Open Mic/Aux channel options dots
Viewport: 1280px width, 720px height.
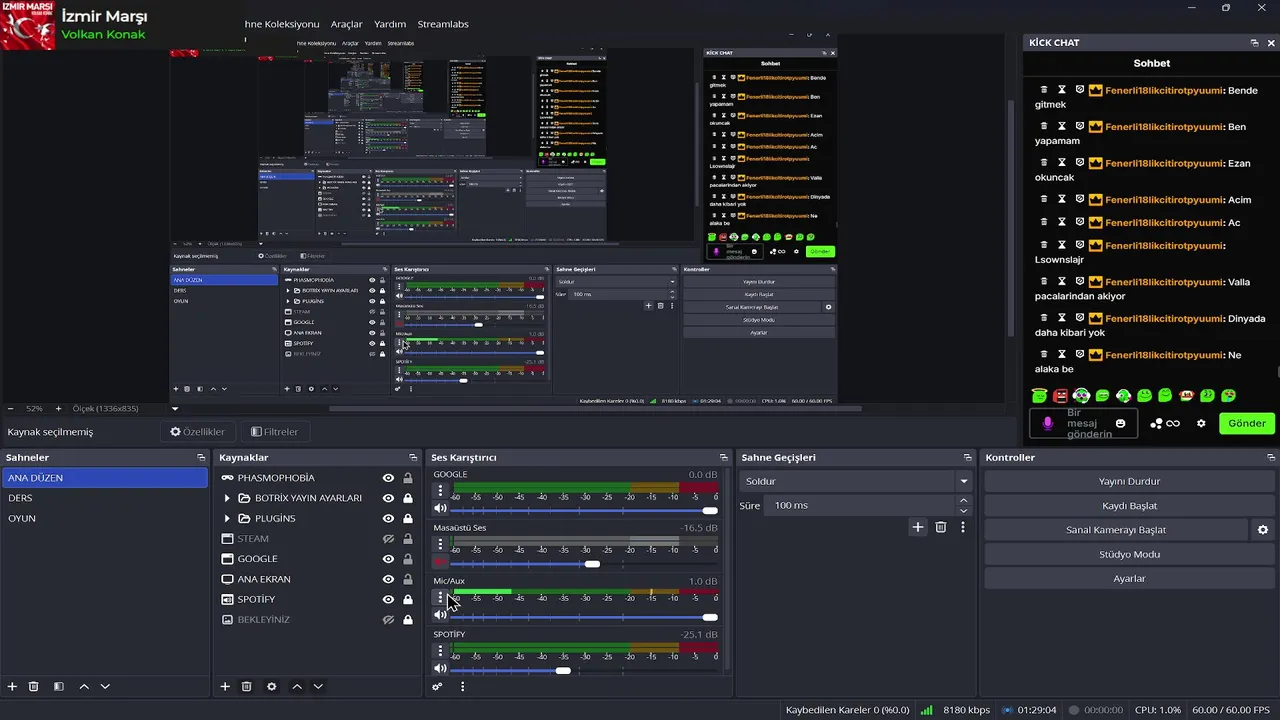click(x=440, y=597)
